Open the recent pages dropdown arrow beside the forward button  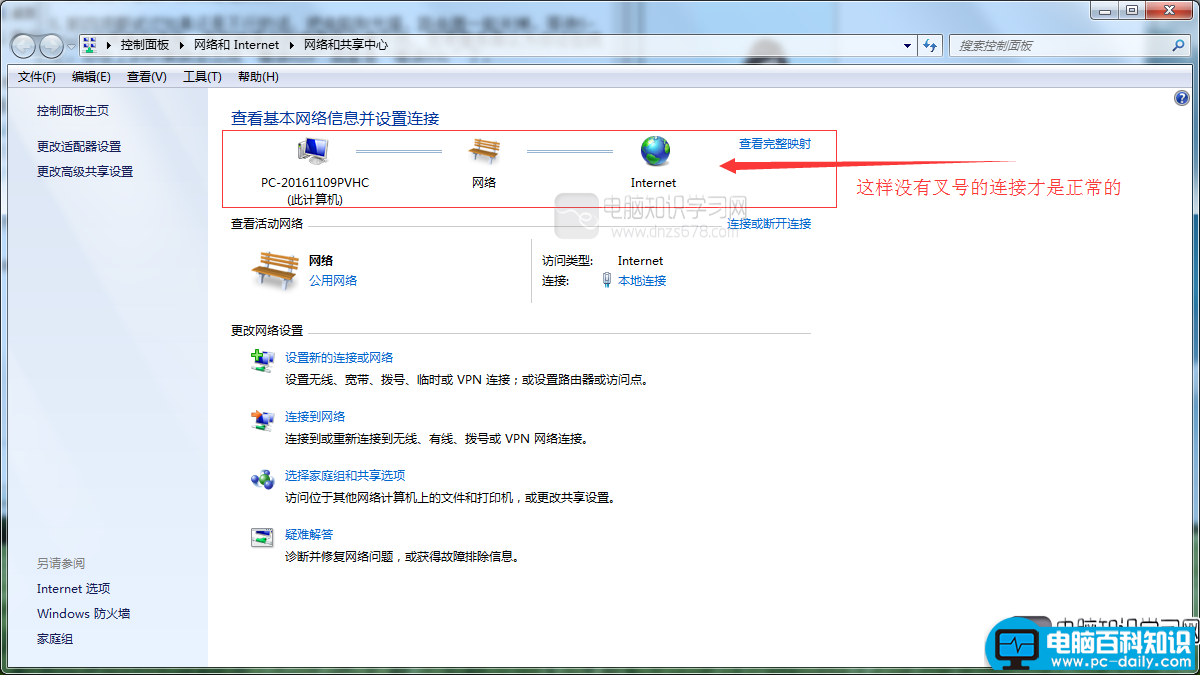tap(71, 46)
